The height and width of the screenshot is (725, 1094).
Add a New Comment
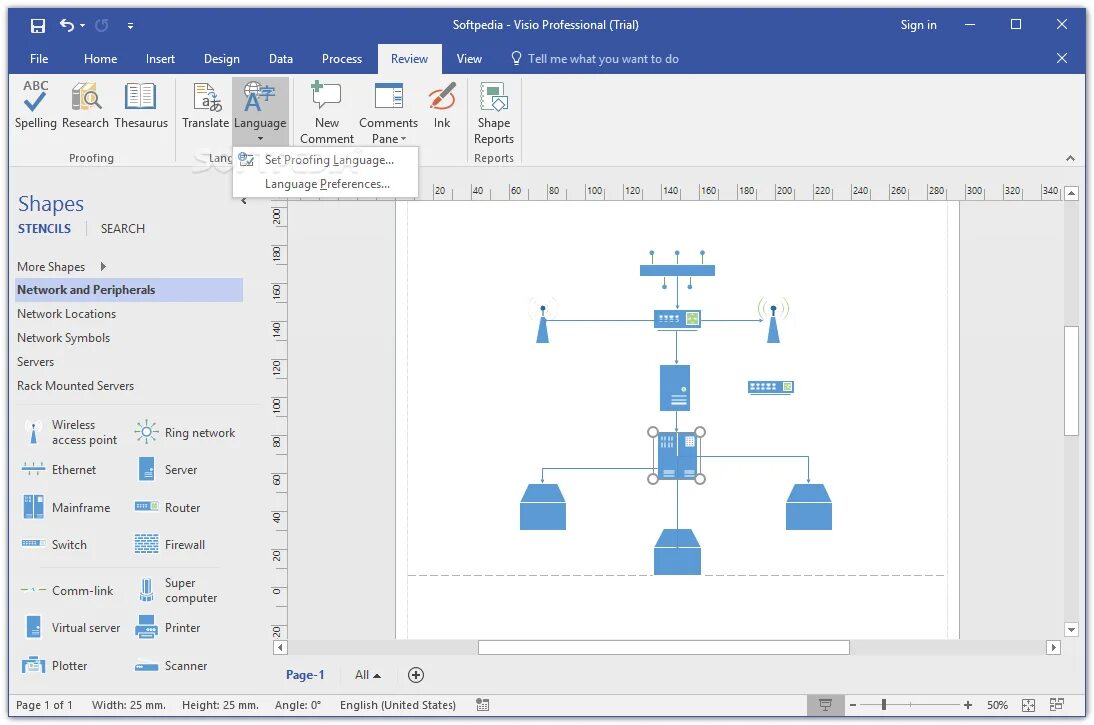(x=327, y=112)
